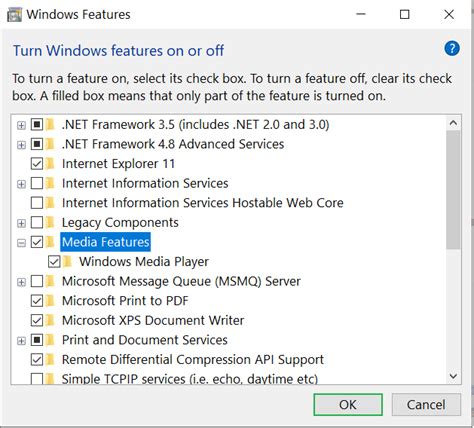Select the Media Features row label
This screenshot has width=474, height=428.
(x=106, y=242)
